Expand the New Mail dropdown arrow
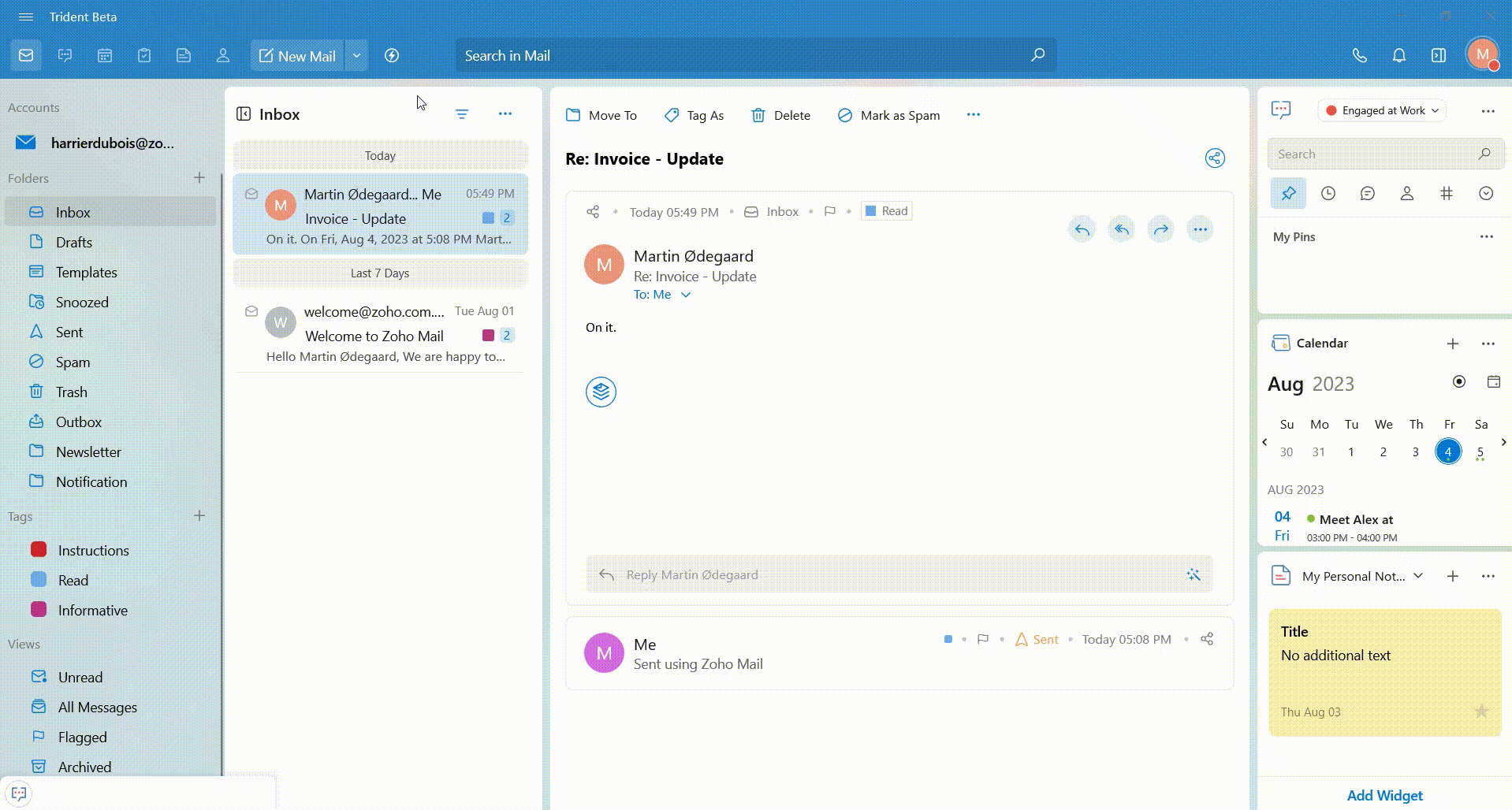 pyautogui.click(x=356, y=56)
